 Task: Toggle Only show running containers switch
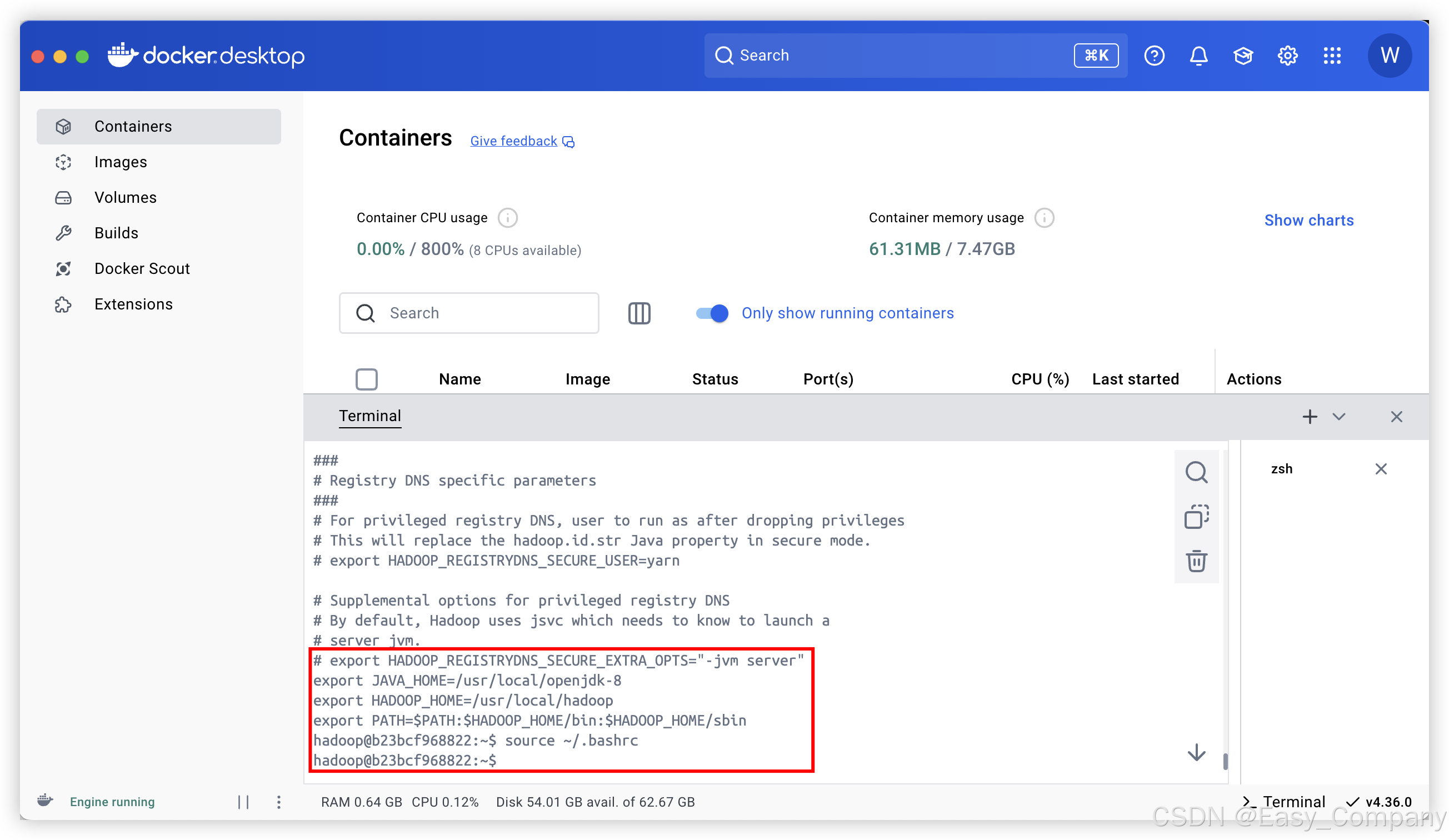(x=712, y=313)
